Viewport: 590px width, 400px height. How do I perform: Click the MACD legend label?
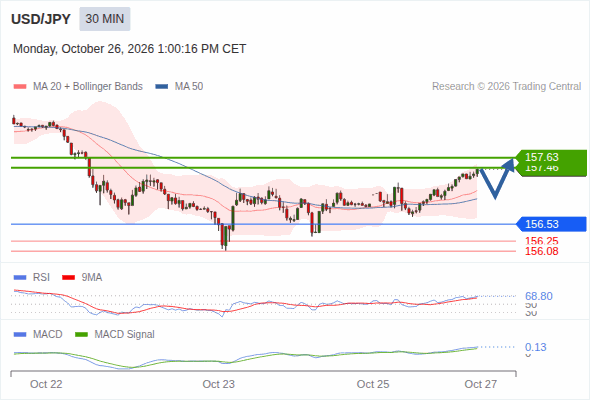(48, 334)
